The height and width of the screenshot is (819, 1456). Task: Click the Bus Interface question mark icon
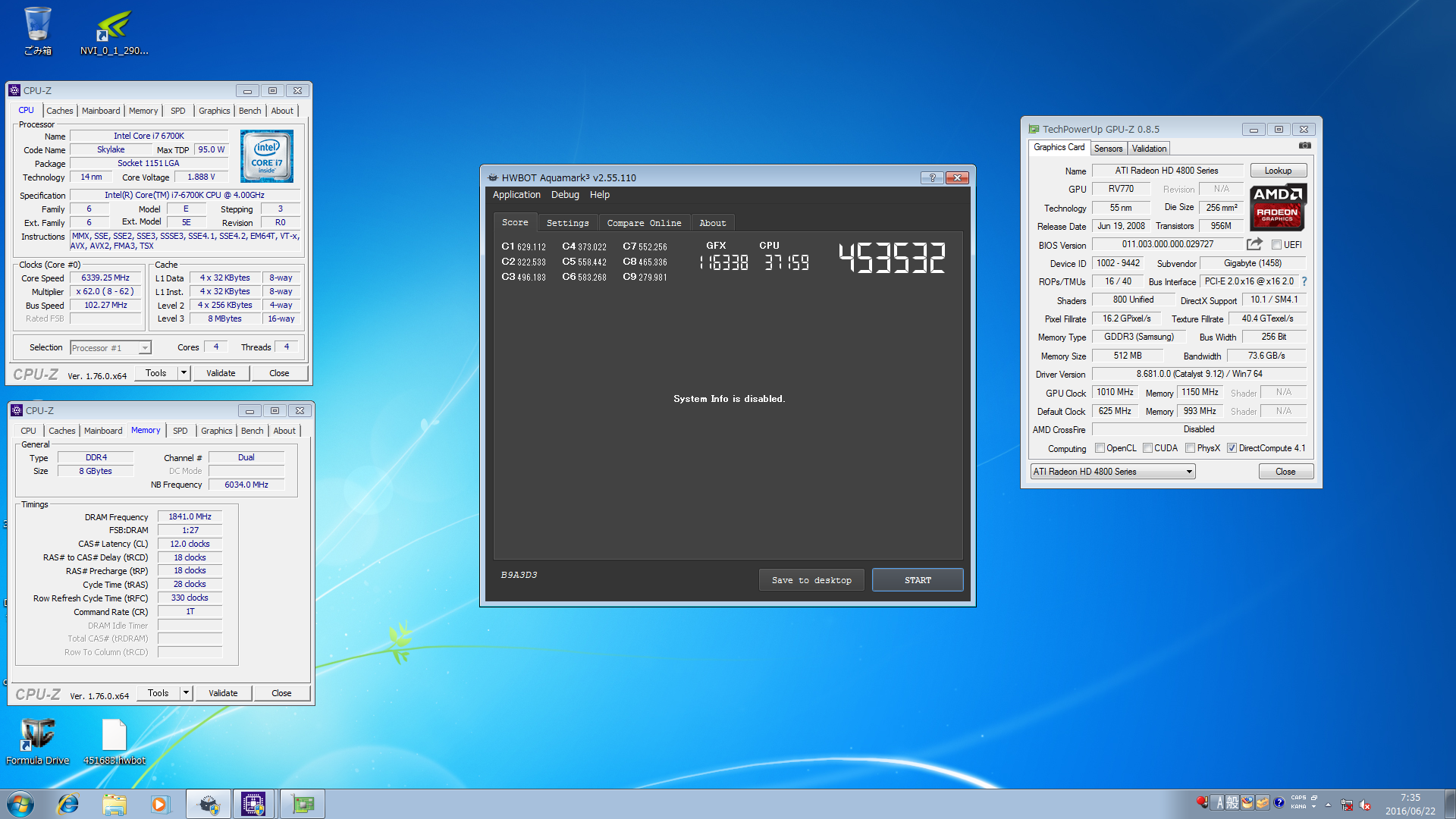pyautogui.click(x=1304, y=281)
